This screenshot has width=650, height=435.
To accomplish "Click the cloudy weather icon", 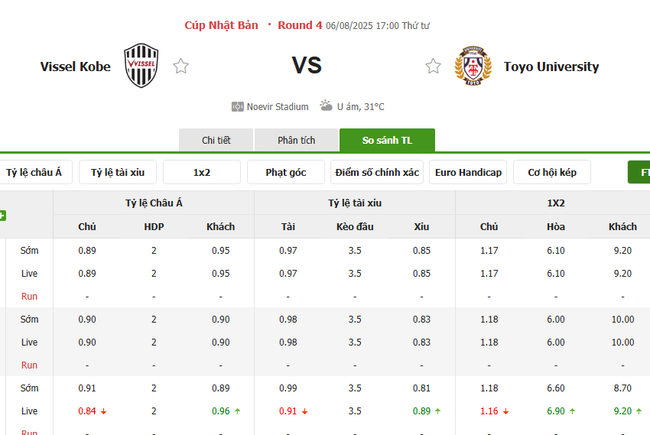I will [x=326, y=105].
